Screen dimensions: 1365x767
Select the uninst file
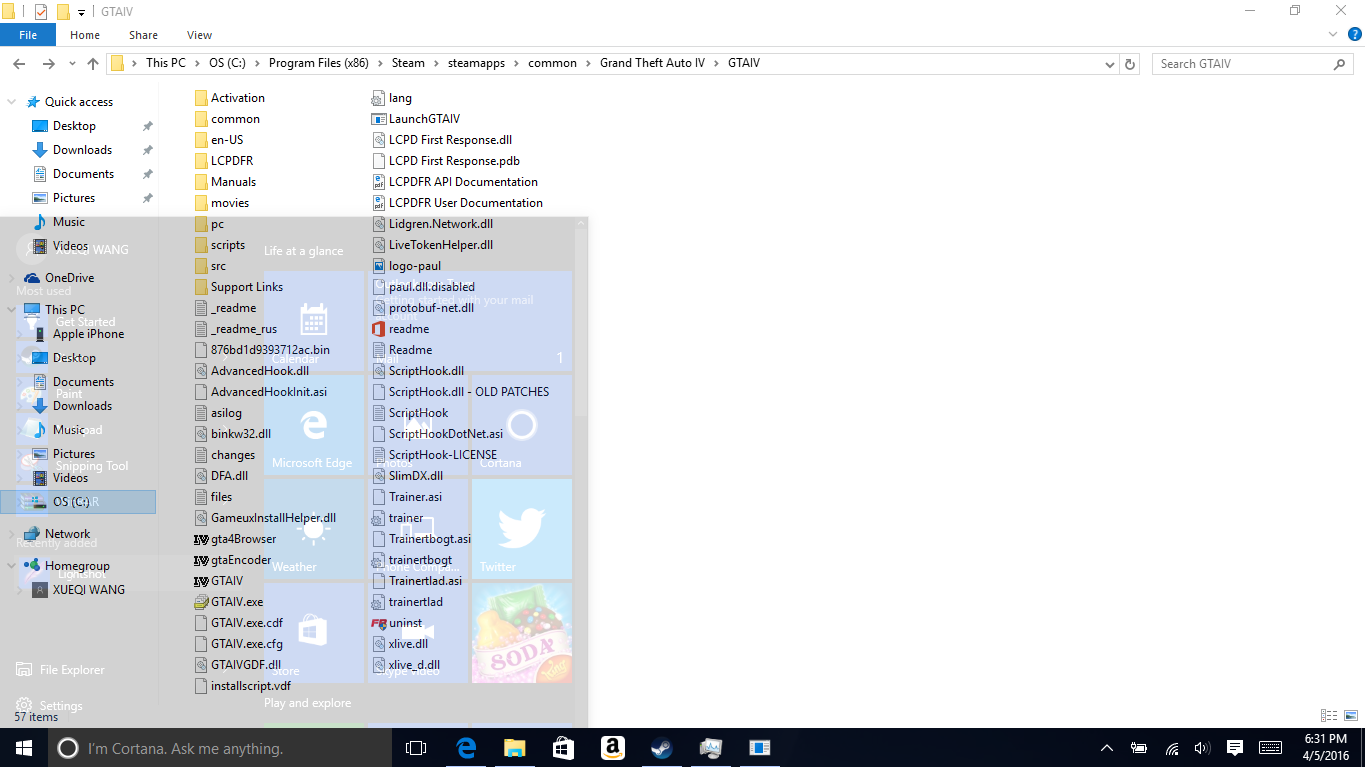(x=396, y=623)
